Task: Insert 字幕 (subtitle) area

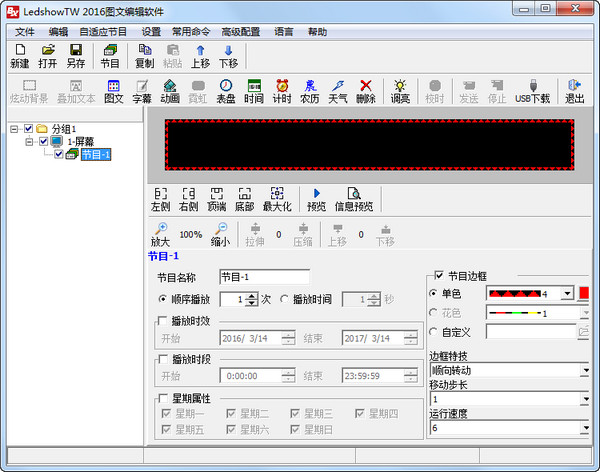Action: [142, 91]
